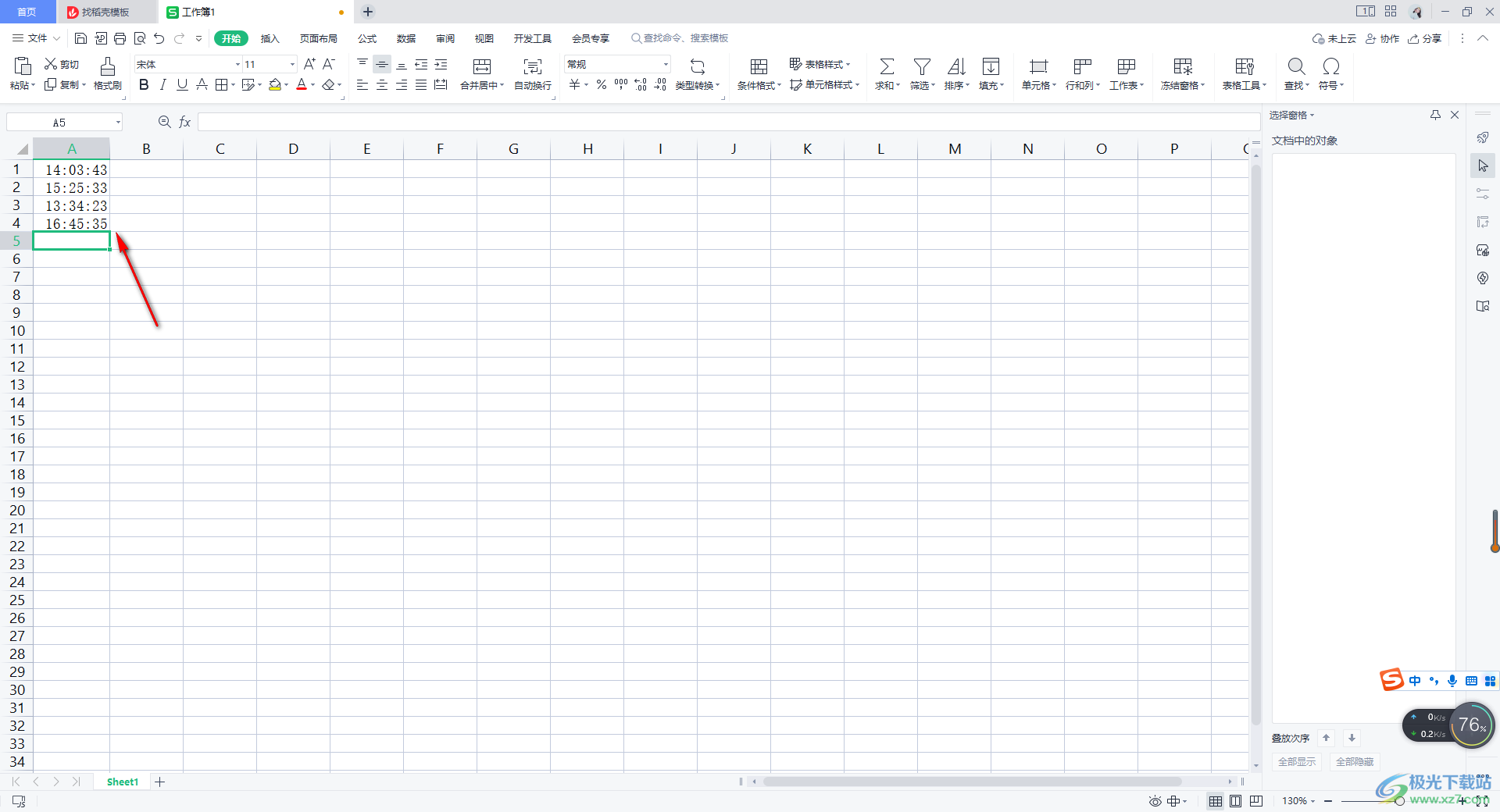Viewport: 1500px width, 812px height.
Task: Apply percent style format
Action: coord(602,84)
